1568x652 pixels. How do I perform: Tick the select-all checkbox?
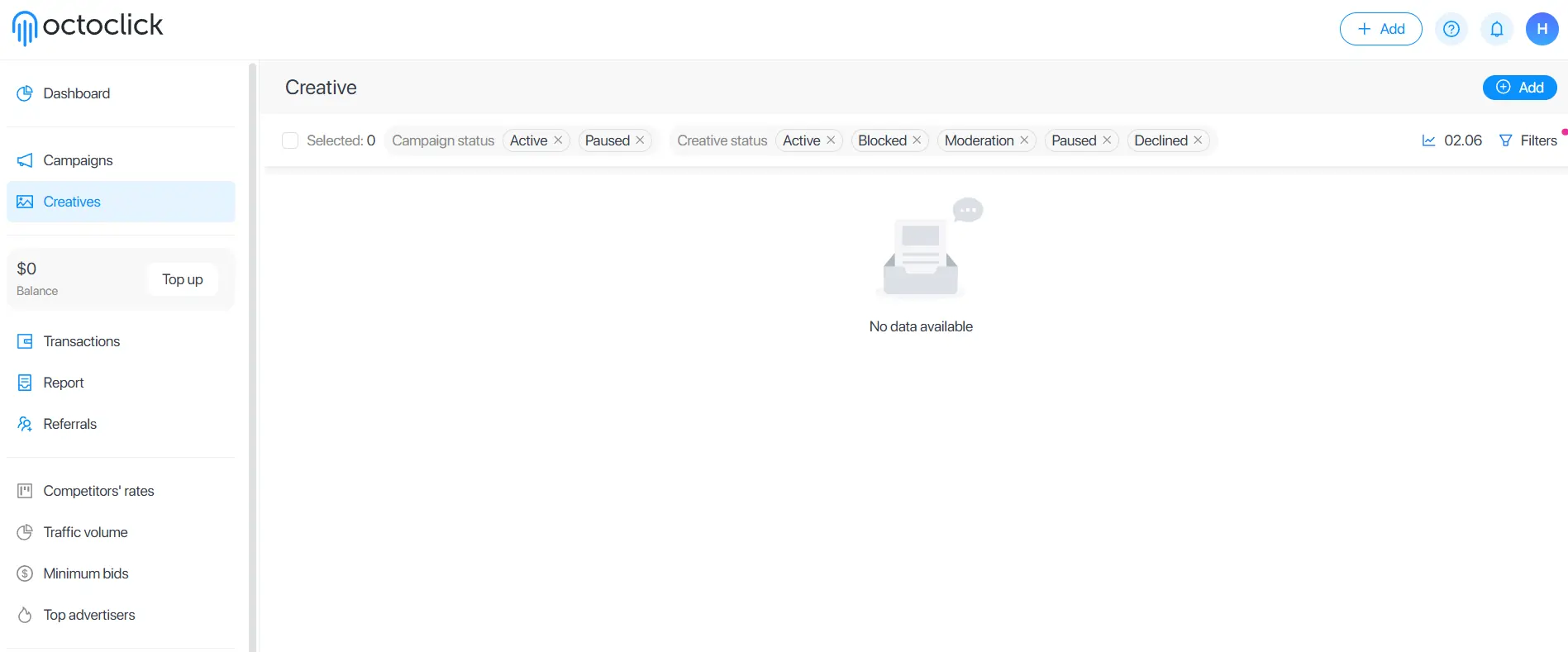click(x=290, y=140)
